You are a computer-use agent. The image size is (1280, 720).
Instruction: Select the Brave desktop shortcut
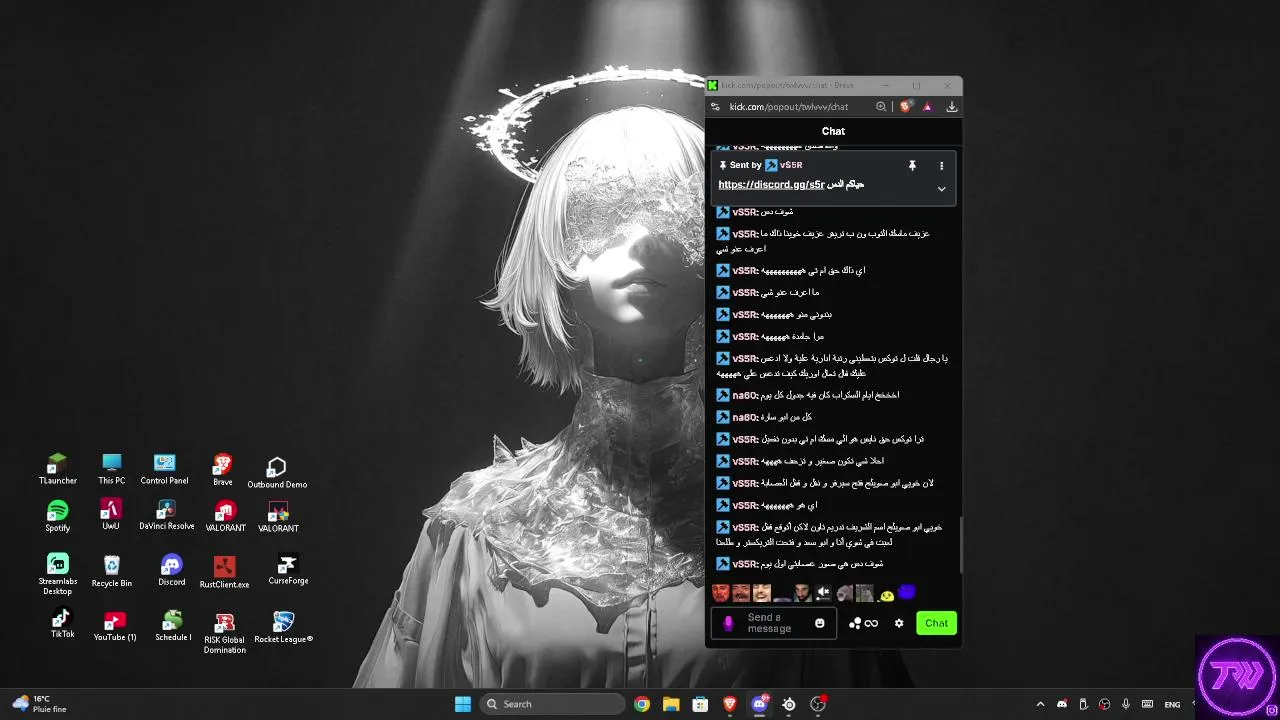223,469
